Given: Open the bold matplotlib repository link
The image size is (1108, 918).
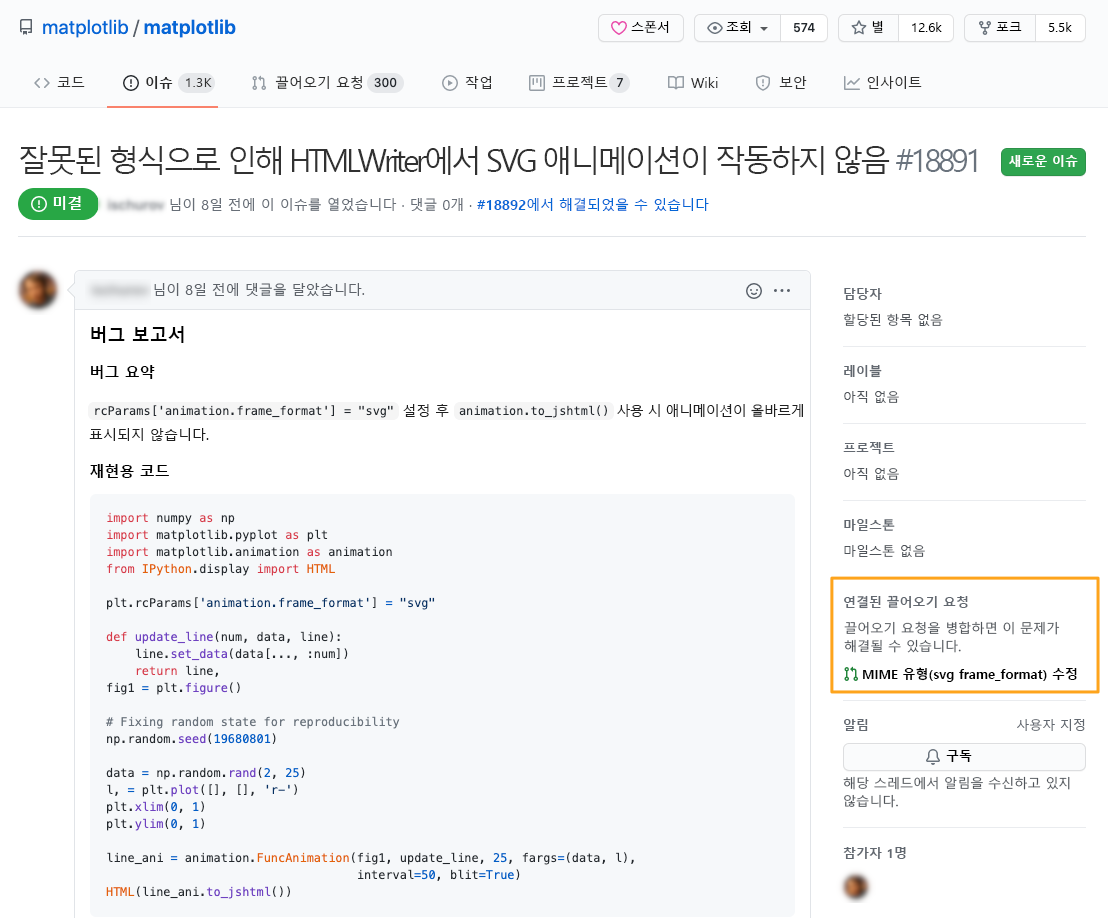Looking at the screenshot, I should (x=189, y=28).
